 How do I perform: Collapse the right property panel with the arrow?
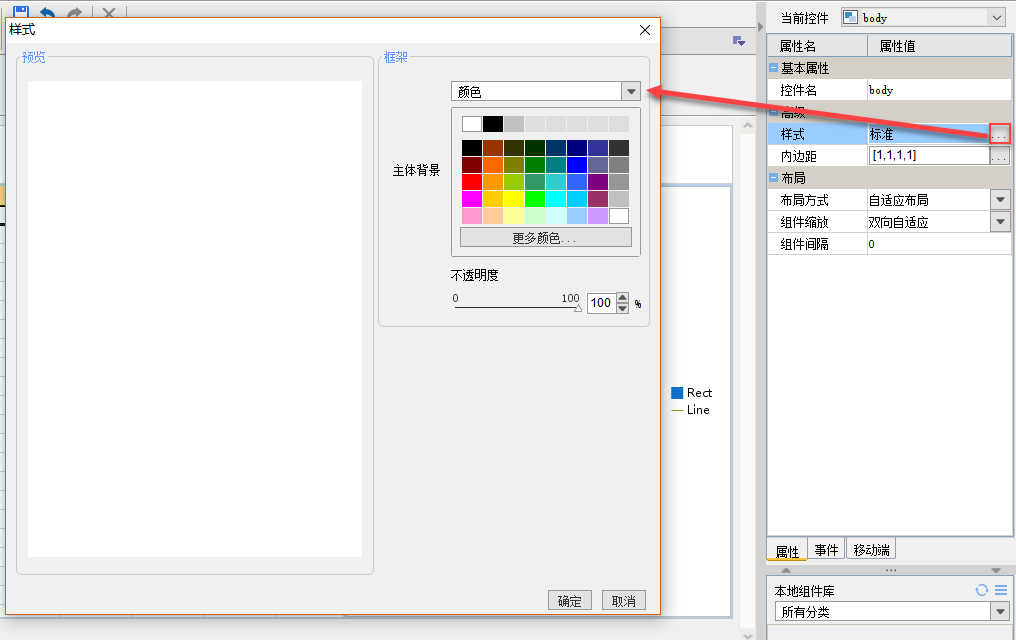(760, 27)
